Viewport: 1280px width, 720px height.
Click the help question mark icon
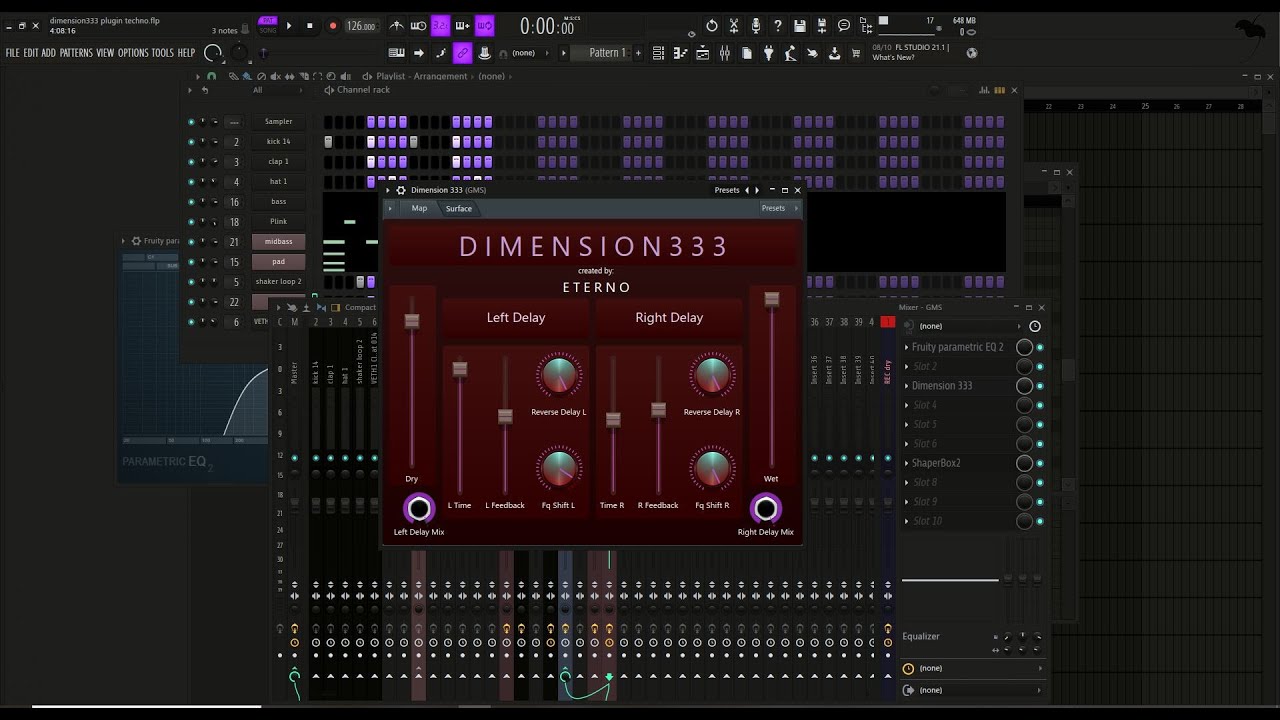pos(778,26)
